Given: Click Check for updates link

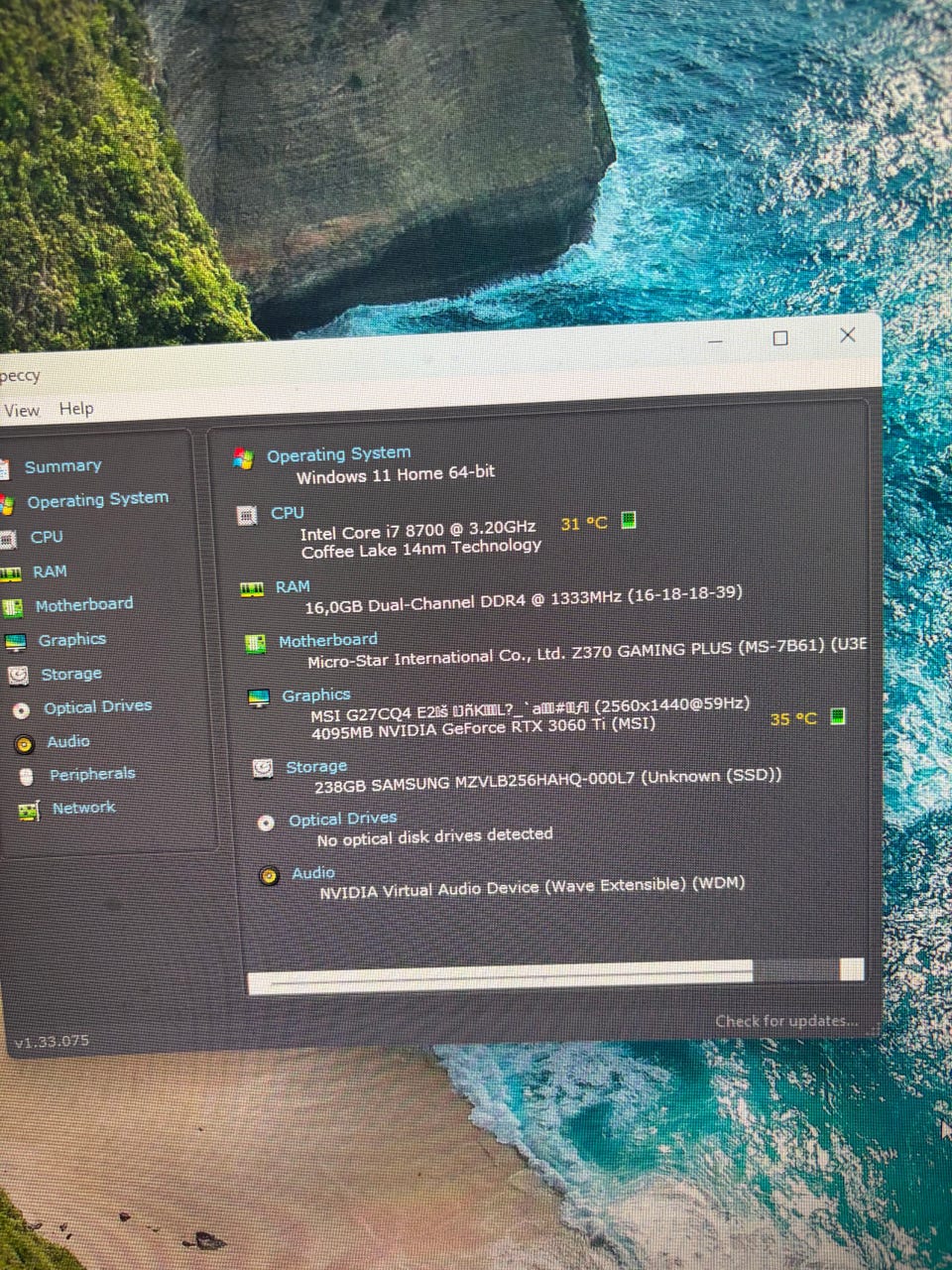Looking at the screenshot, I should pos(786,1021).
